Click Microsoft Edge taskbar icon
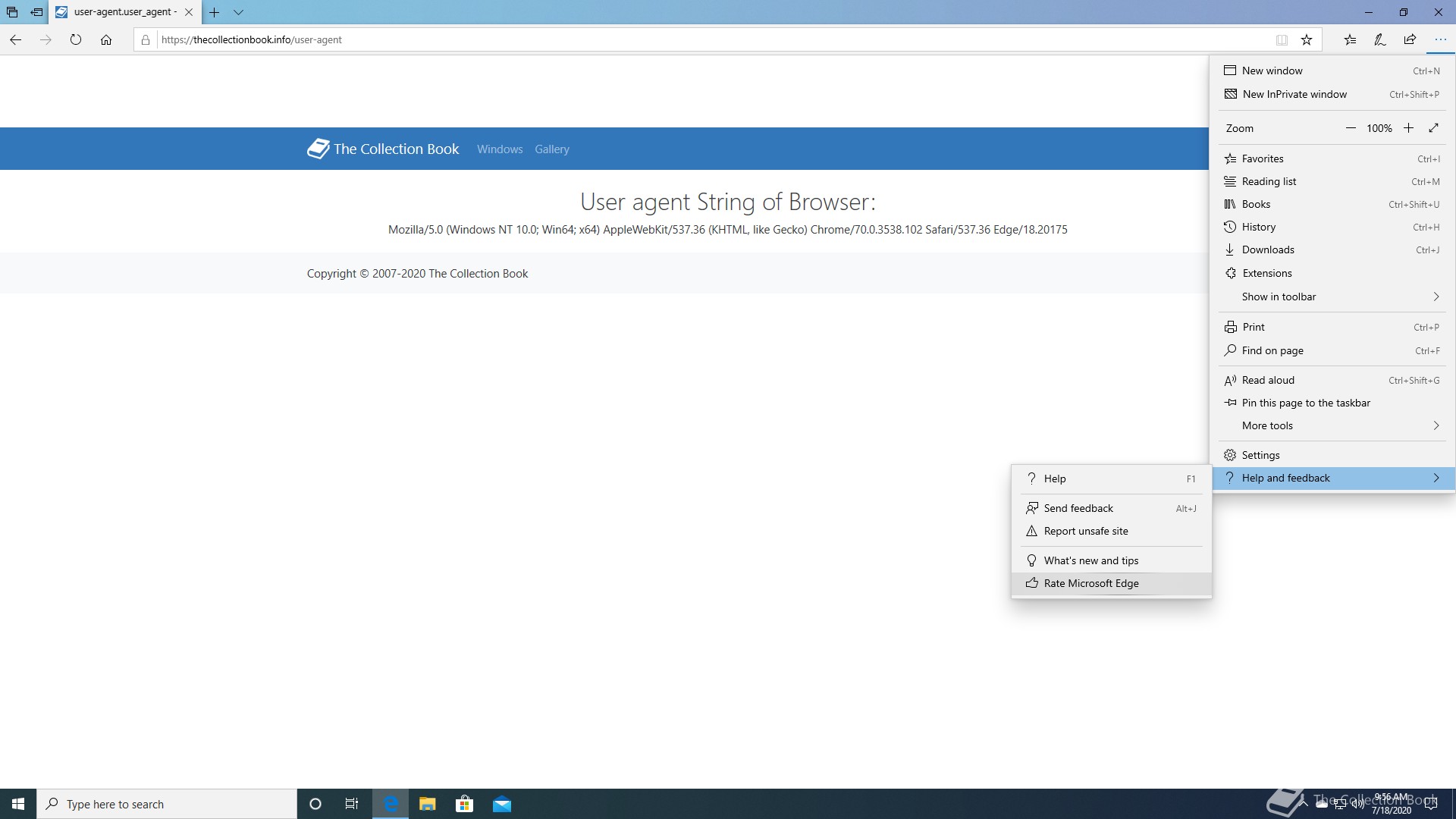1456x819 pixels. tap(391, 804)
